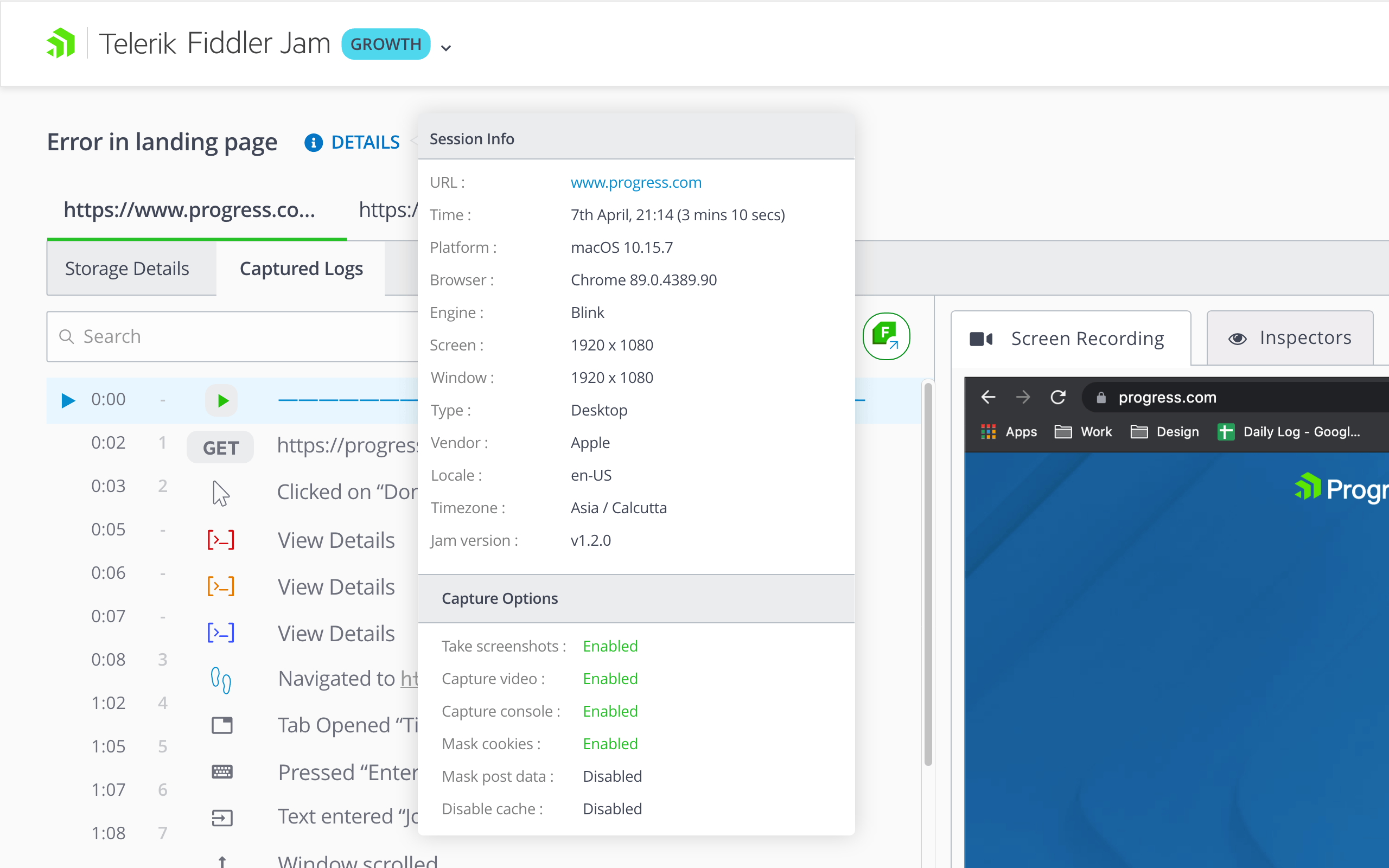This screenshot has width=1389, height=868.
Task: Click the eye icon on Inspectors tab
Action: [x=1237, y=339]
